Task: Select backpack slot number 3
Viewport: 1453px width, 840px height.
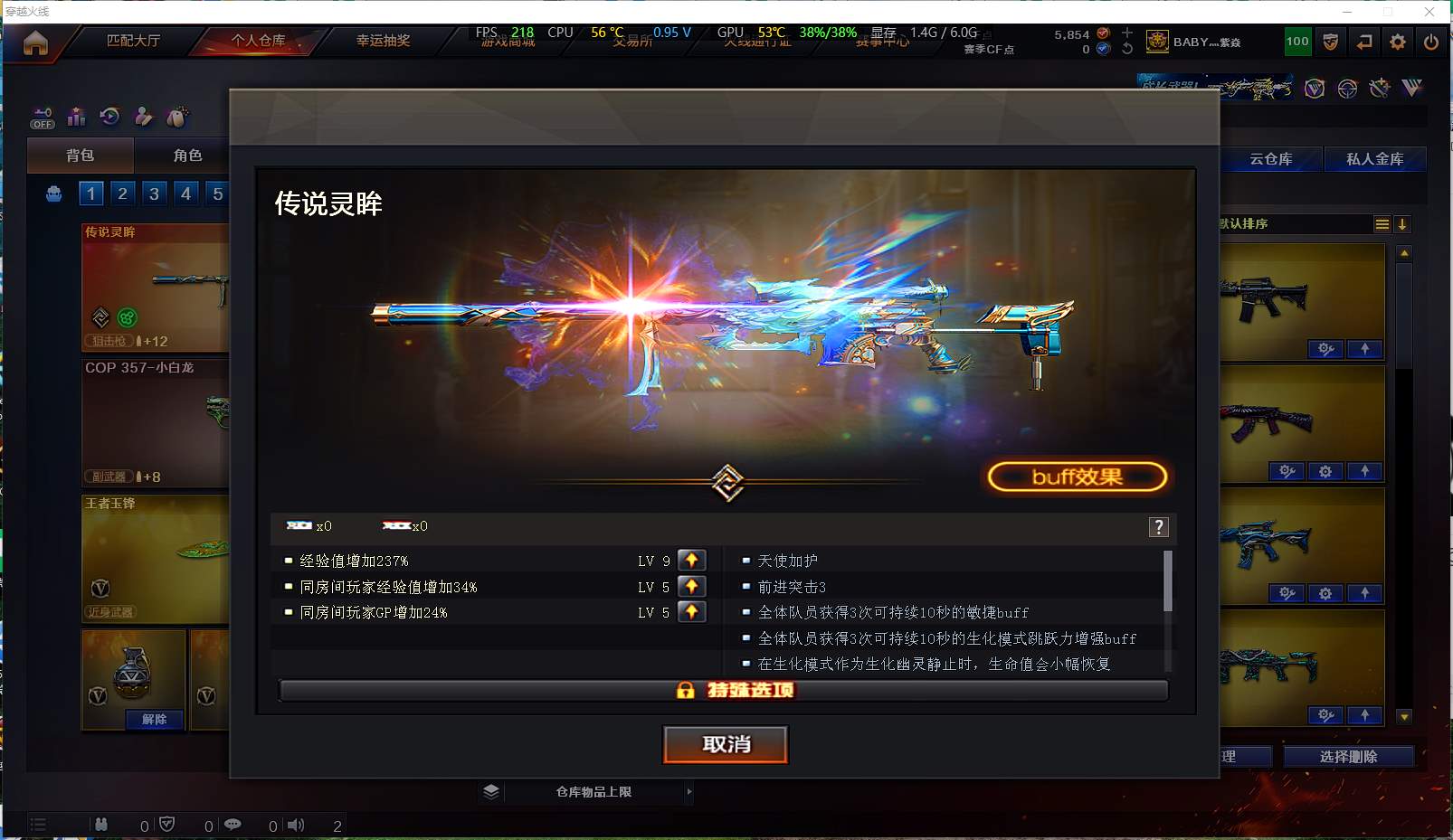Action: point(155,193)
